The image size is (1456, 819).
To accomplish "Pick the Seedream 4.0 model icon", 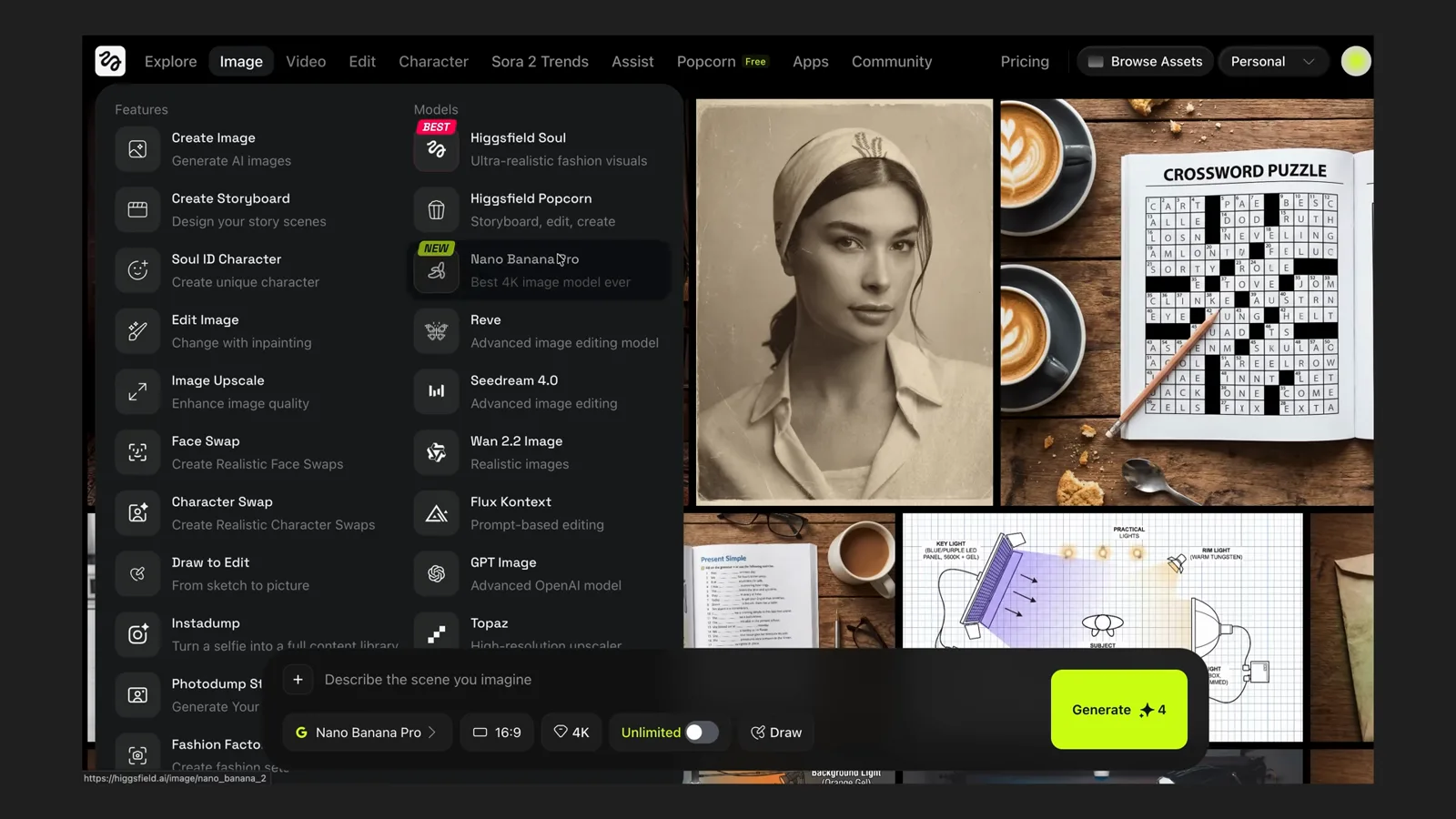I will coord(437,391).
